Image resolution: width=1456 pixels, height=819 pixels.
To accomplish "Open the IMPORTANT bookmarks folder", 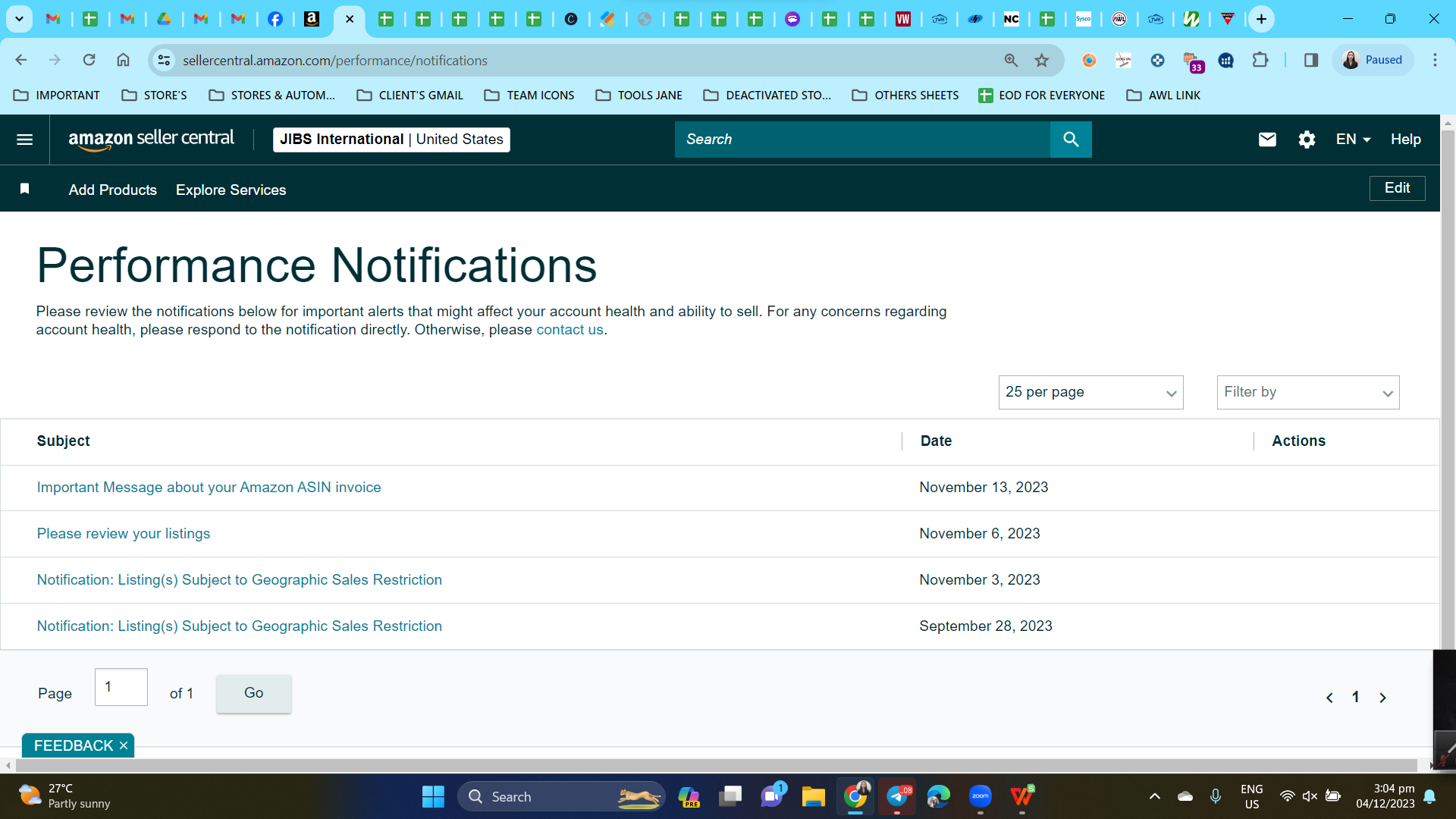I will point(57,96).
